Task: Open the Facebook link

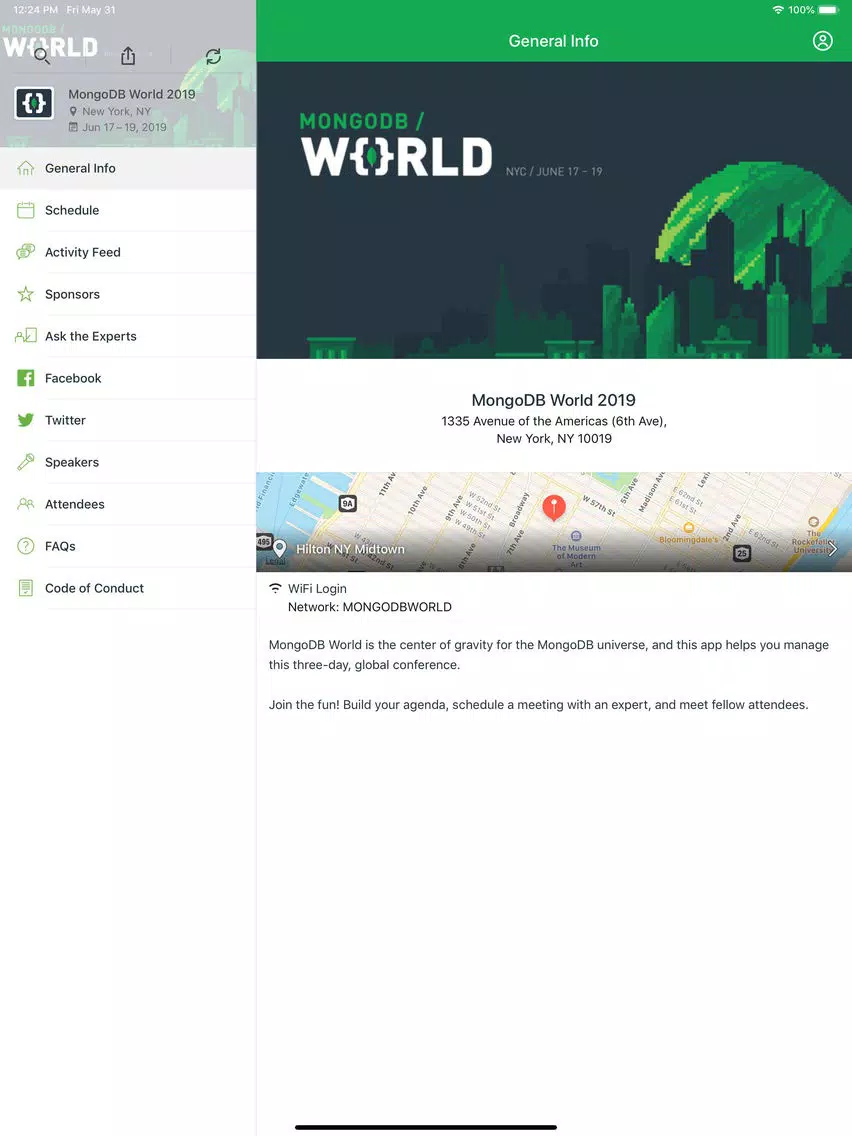Action: click(128, 378)
